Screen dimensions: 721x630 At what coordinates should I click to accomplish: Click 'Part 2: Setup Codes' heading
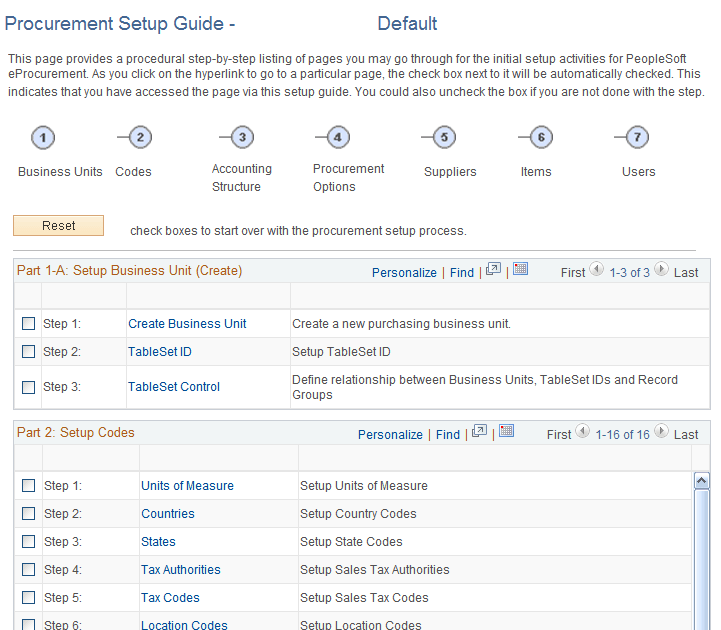(x=76, y=432)
